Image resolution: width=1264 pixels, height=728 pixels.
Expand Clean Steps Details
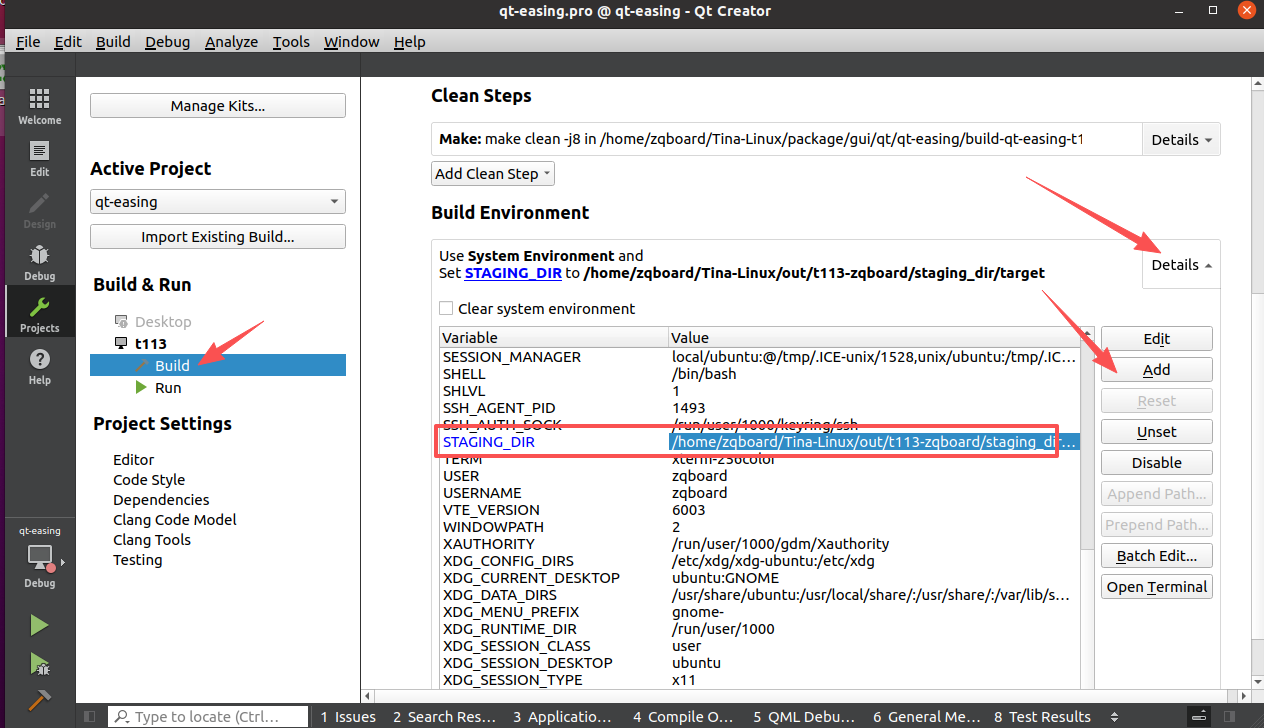(1181, 140)
